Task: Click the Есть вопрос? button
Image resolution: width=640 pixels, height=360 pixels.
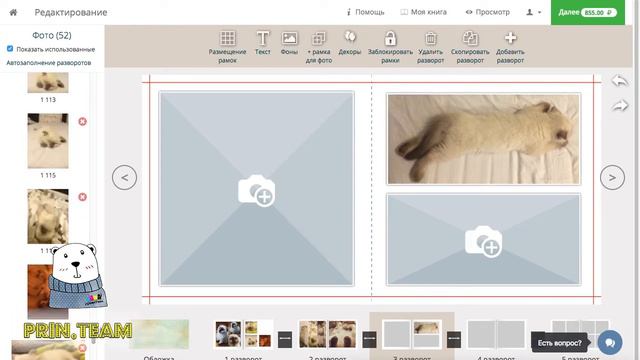Action: click(559, 343)
